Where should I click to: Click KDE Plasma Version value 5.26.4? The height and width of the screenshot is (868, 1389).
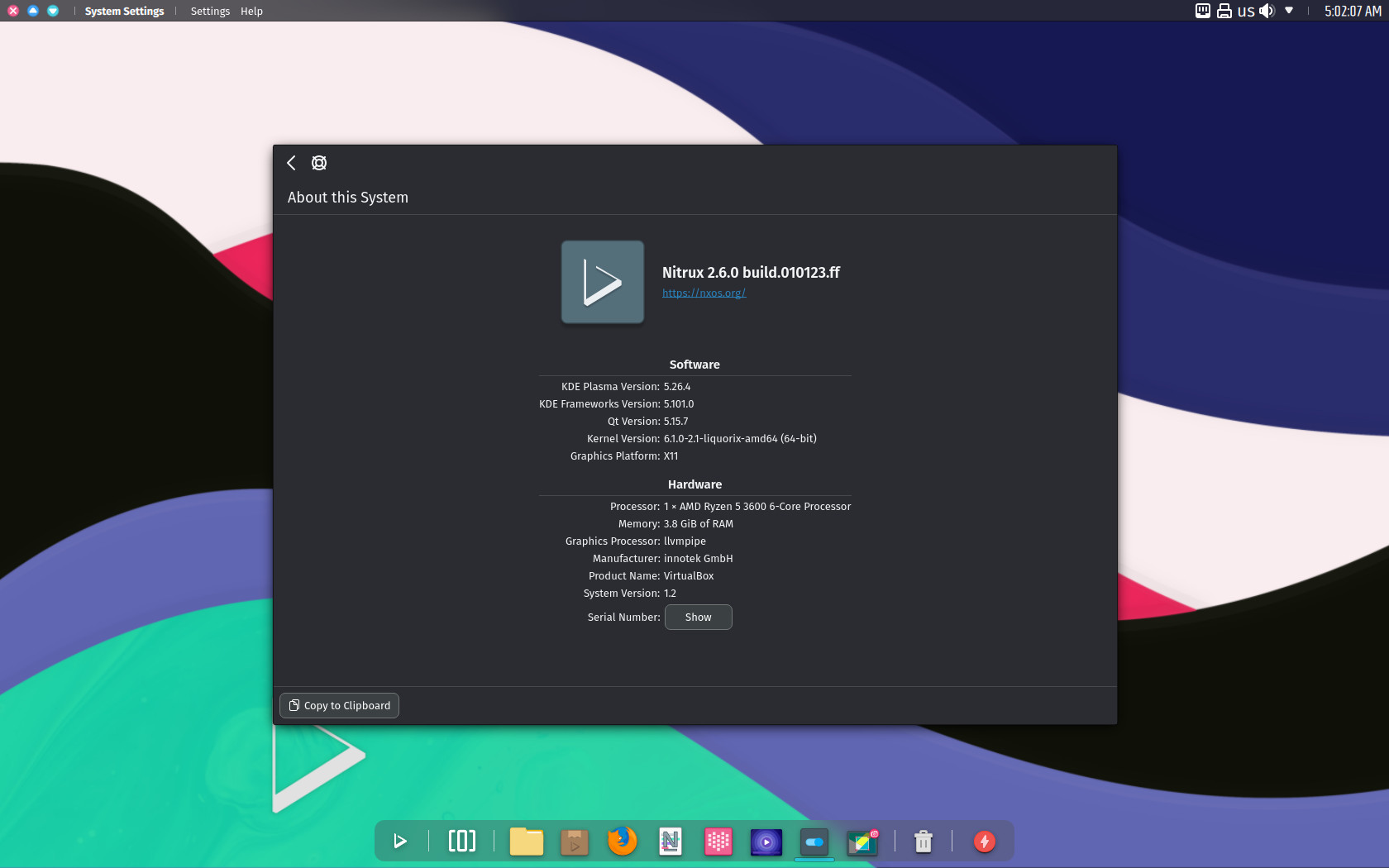point(677,387)
